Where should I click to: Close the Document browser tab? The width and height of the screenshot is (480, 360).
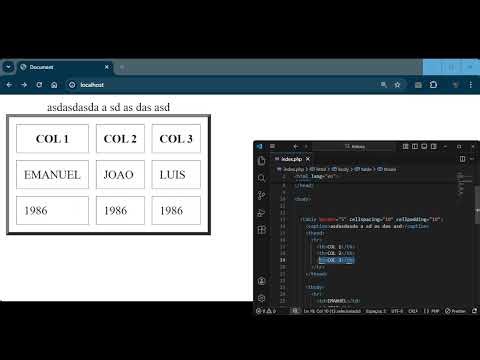click(107, 67)
